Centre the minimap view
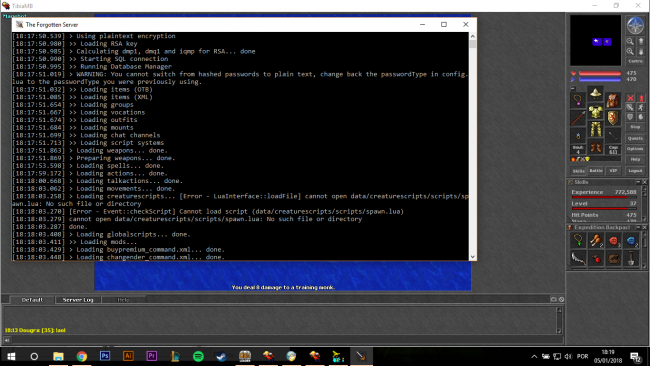Viewport: 650px width, 366px height. [635, 61]
